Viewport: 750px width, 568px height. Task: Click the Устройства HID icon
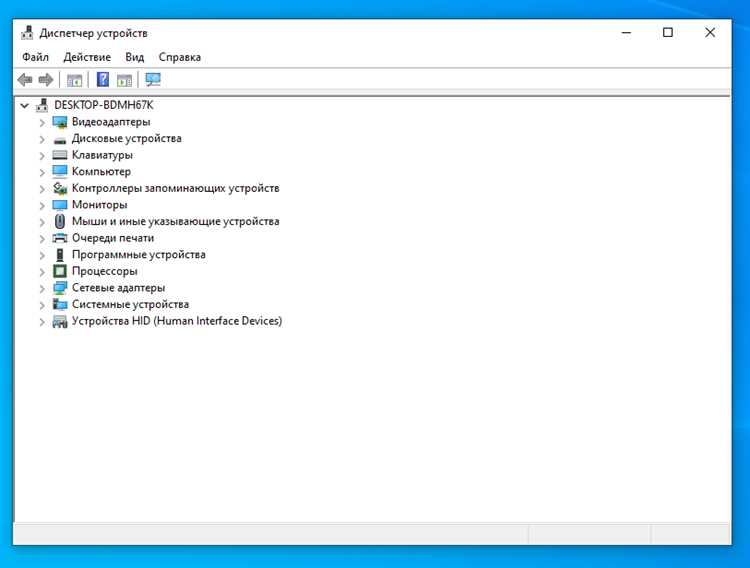(60, 322)
